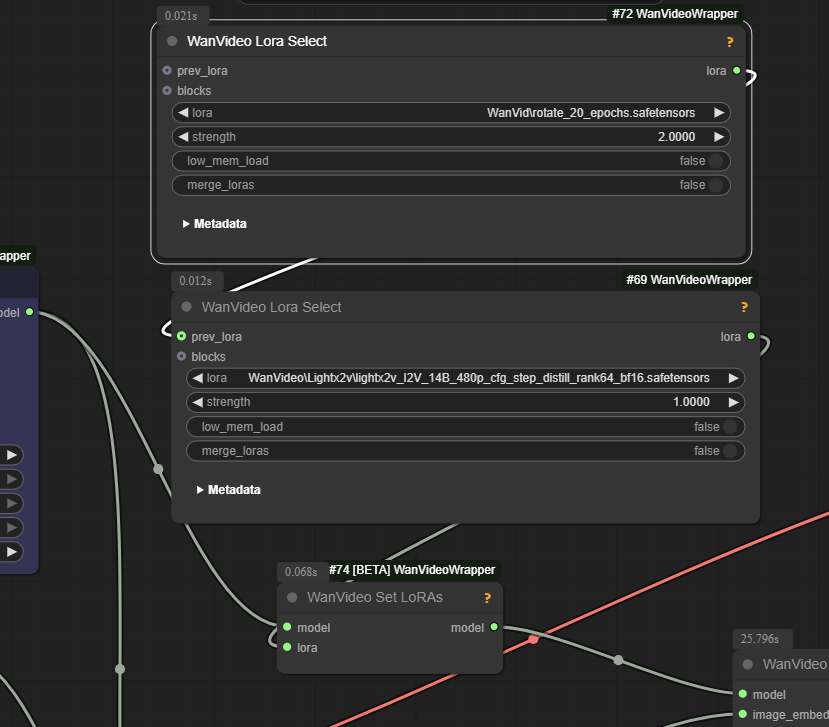
Task: Open help for node #72 Lora Select
Action: click(x=730, y=42)
